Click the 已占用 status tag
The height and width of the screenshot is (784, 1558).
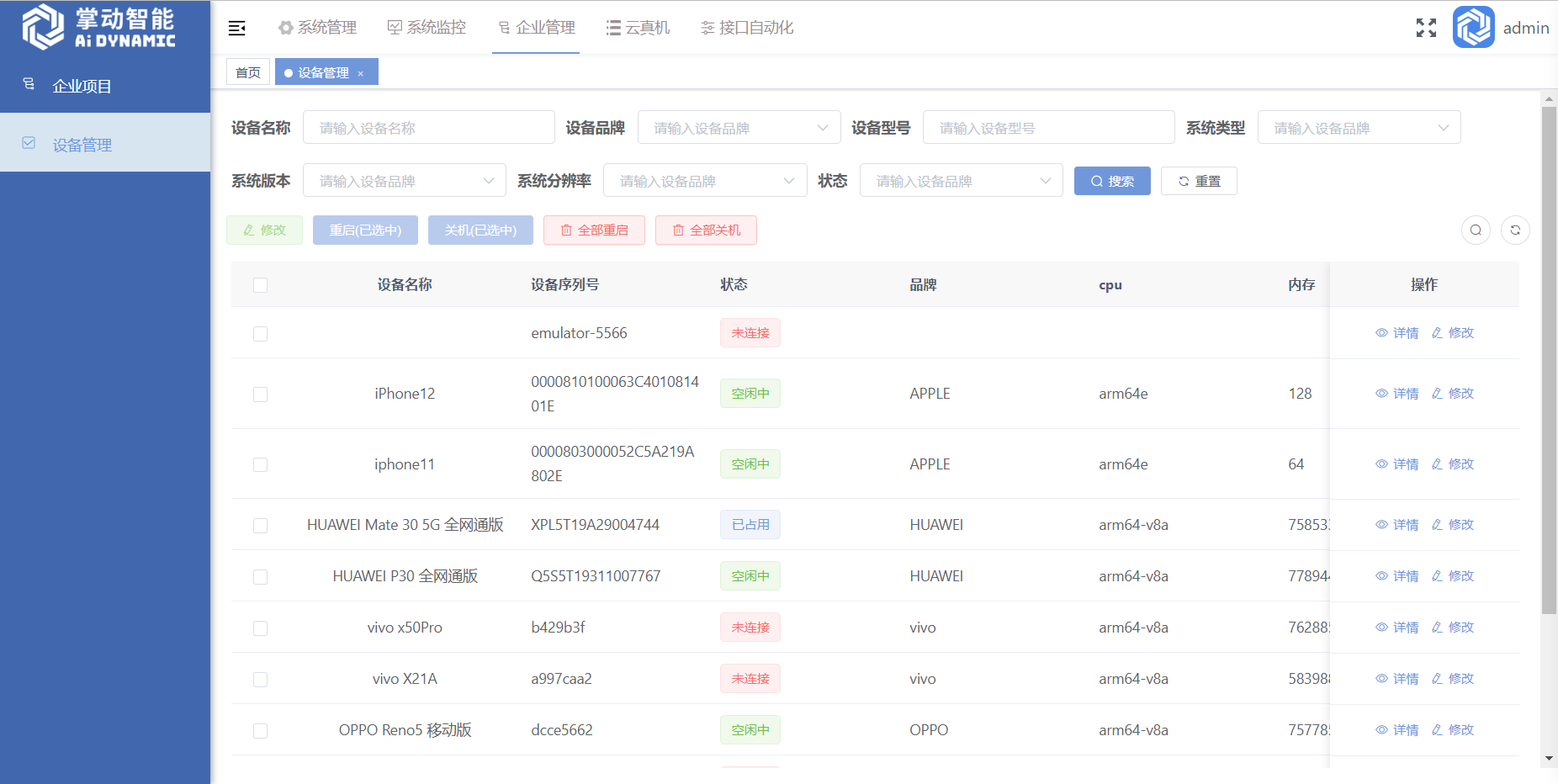(750, 525)
